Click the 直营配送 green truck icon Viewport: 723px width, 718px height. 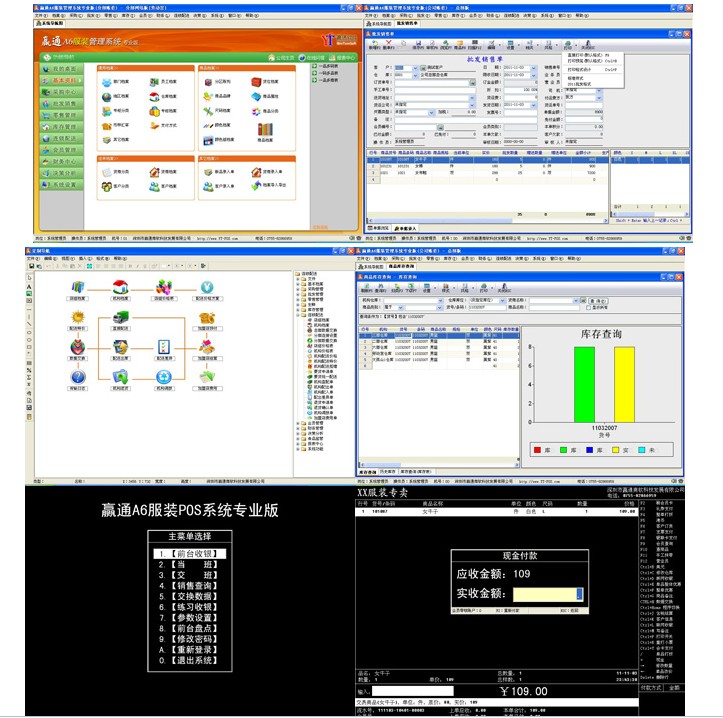point(121,319)
